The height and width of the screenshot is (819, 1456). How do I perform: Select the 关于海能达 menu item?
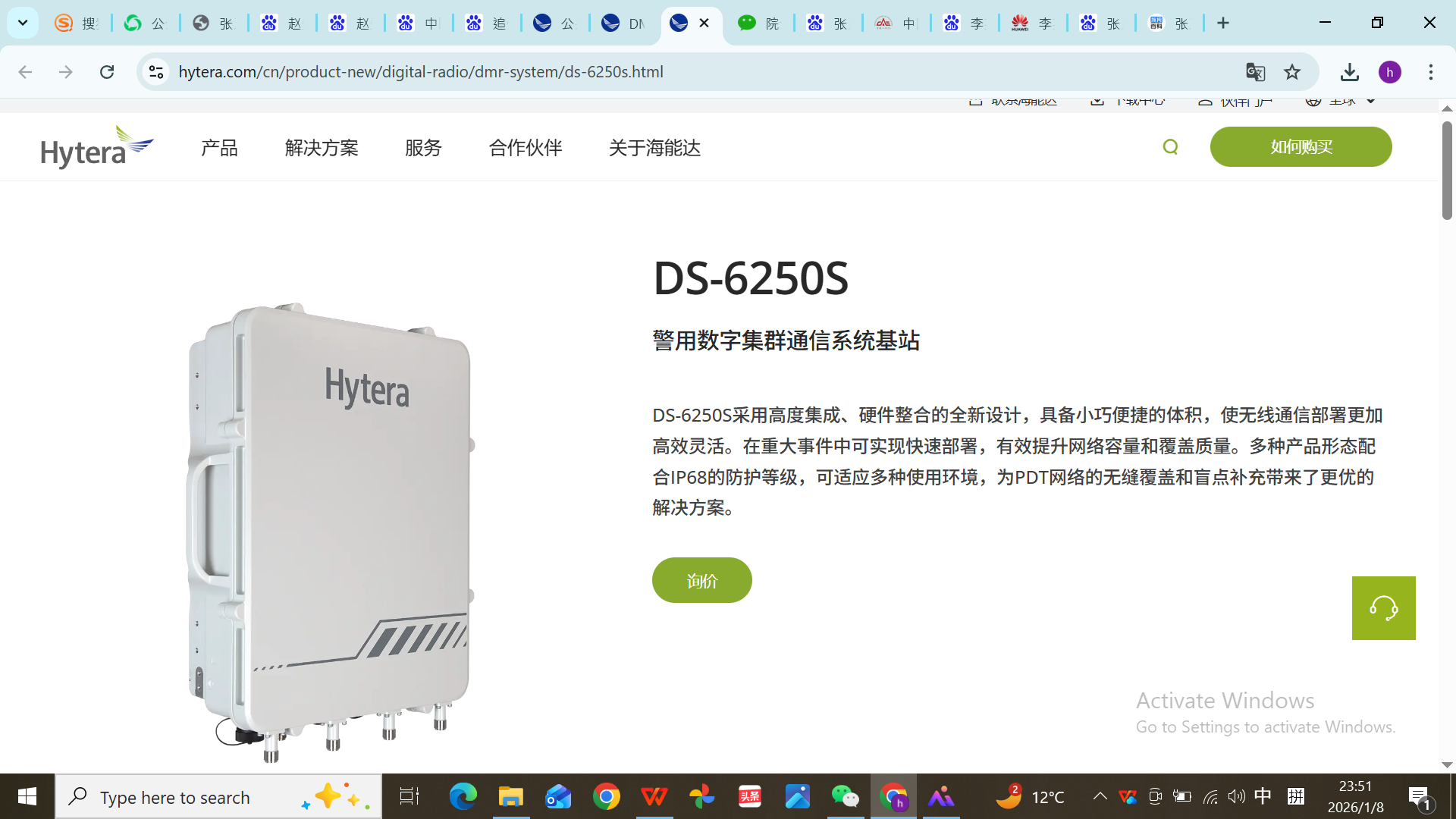(654, 148)
